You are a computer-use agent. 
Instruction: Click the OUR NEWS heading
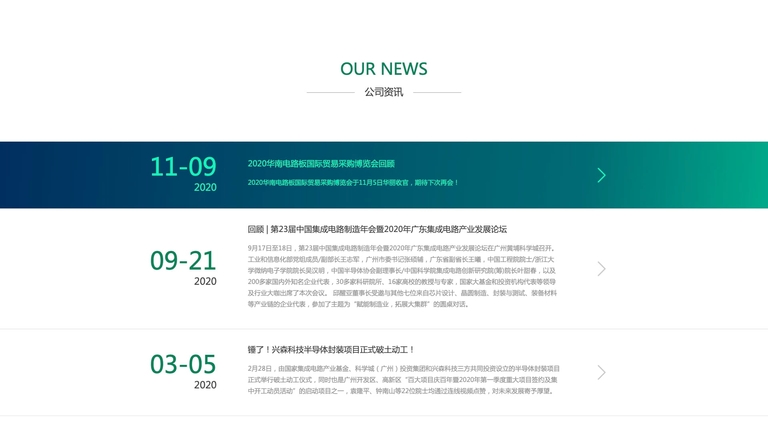pyautogui.click(x=384, y=69)
